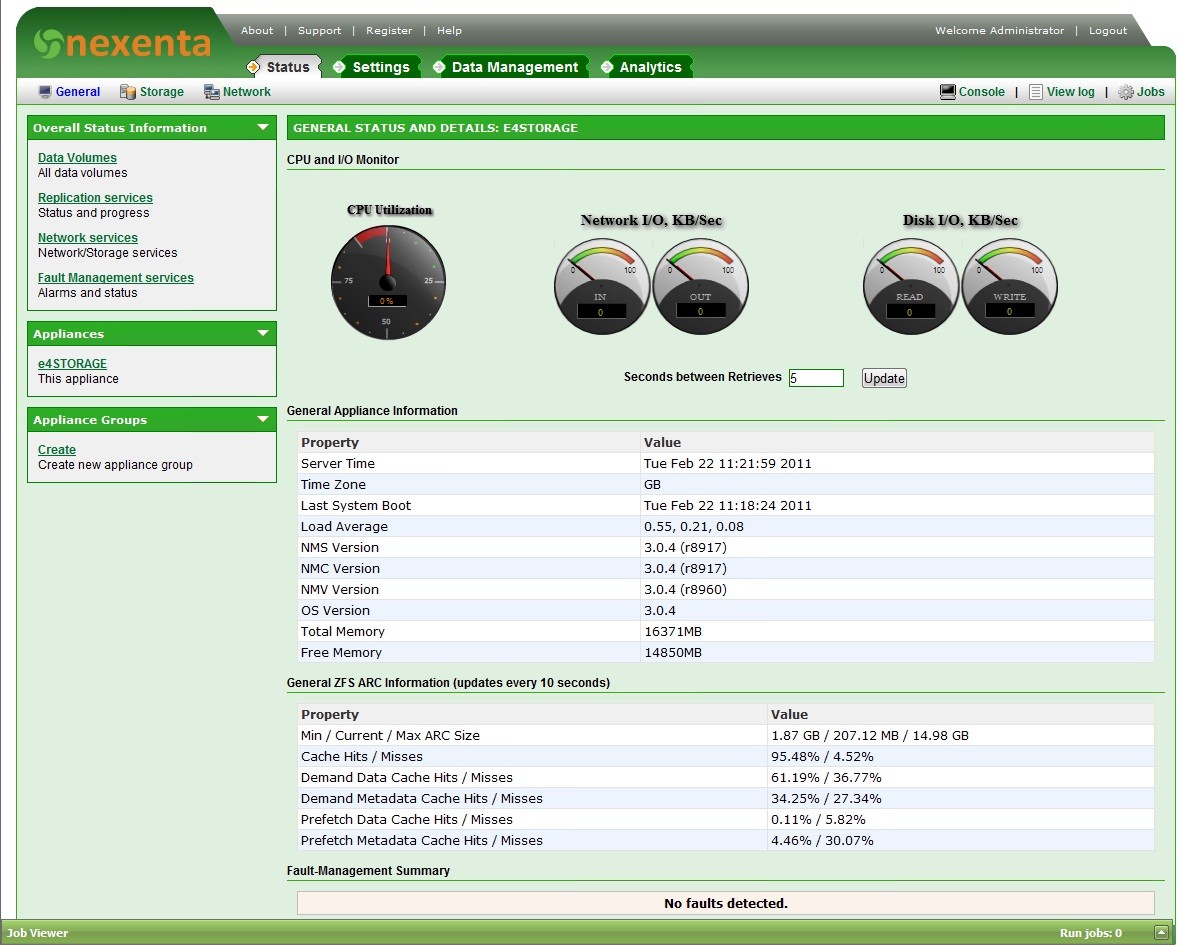The height and width of the screenshot is (945, 1177).
Task: Click the Data Management tab arrow icon
Action: coord(439,67)
